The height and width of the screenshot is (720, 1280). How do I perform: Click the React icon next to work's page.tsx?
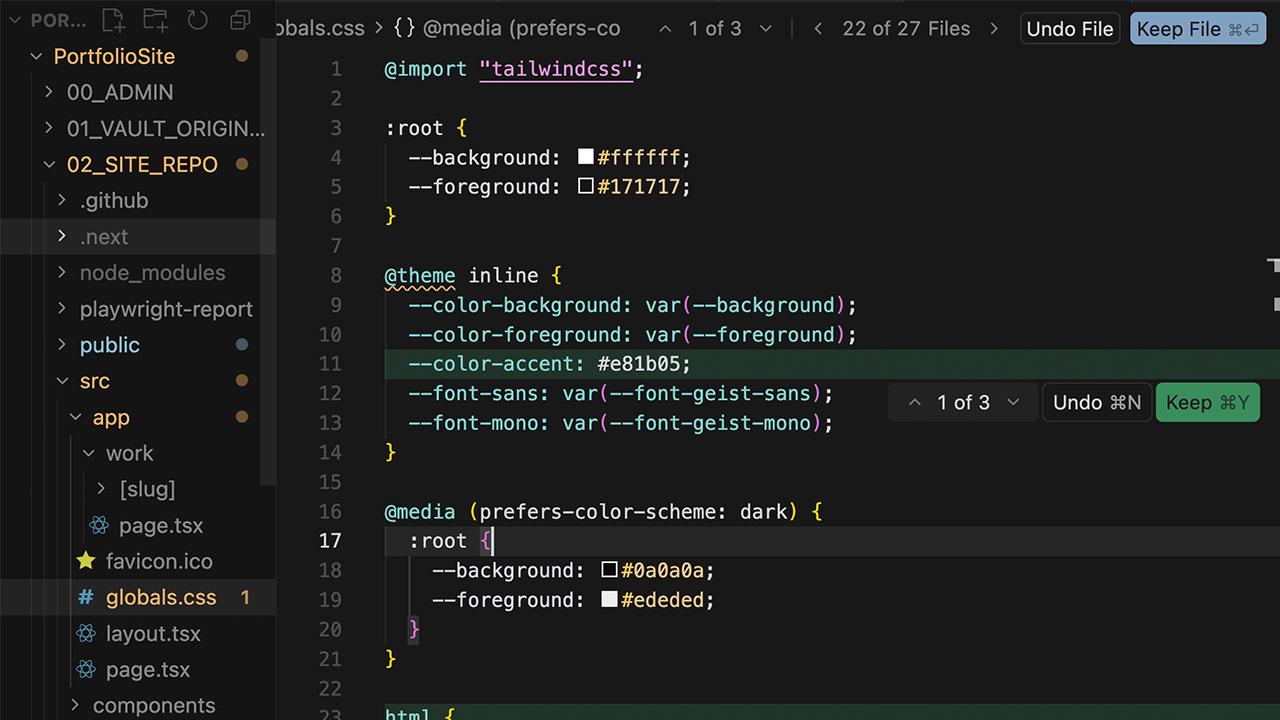pyautogui.click(x=101, y=525)
